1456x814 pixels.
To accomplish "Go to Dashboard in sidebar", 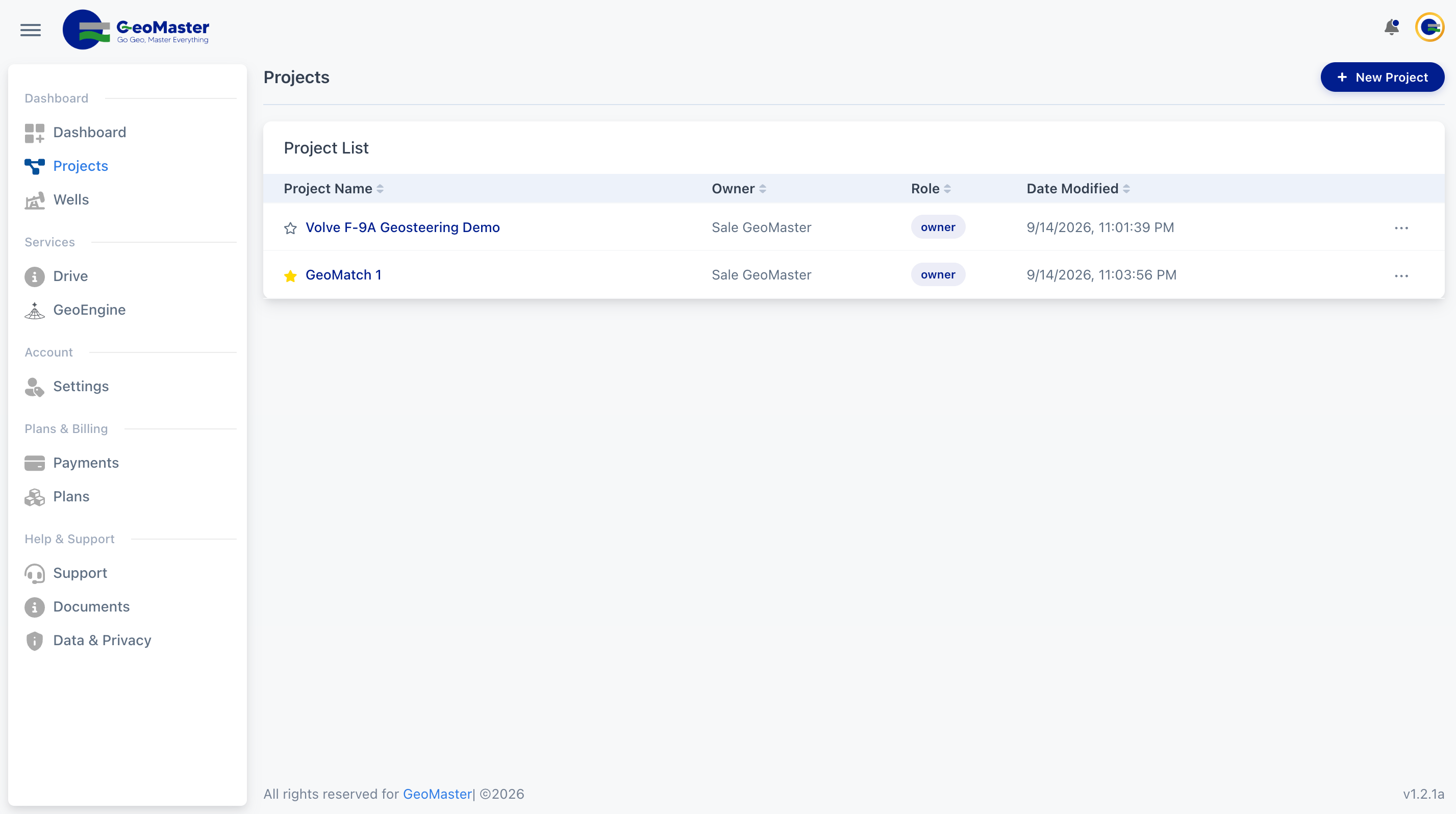I will [x=89, y=133].
